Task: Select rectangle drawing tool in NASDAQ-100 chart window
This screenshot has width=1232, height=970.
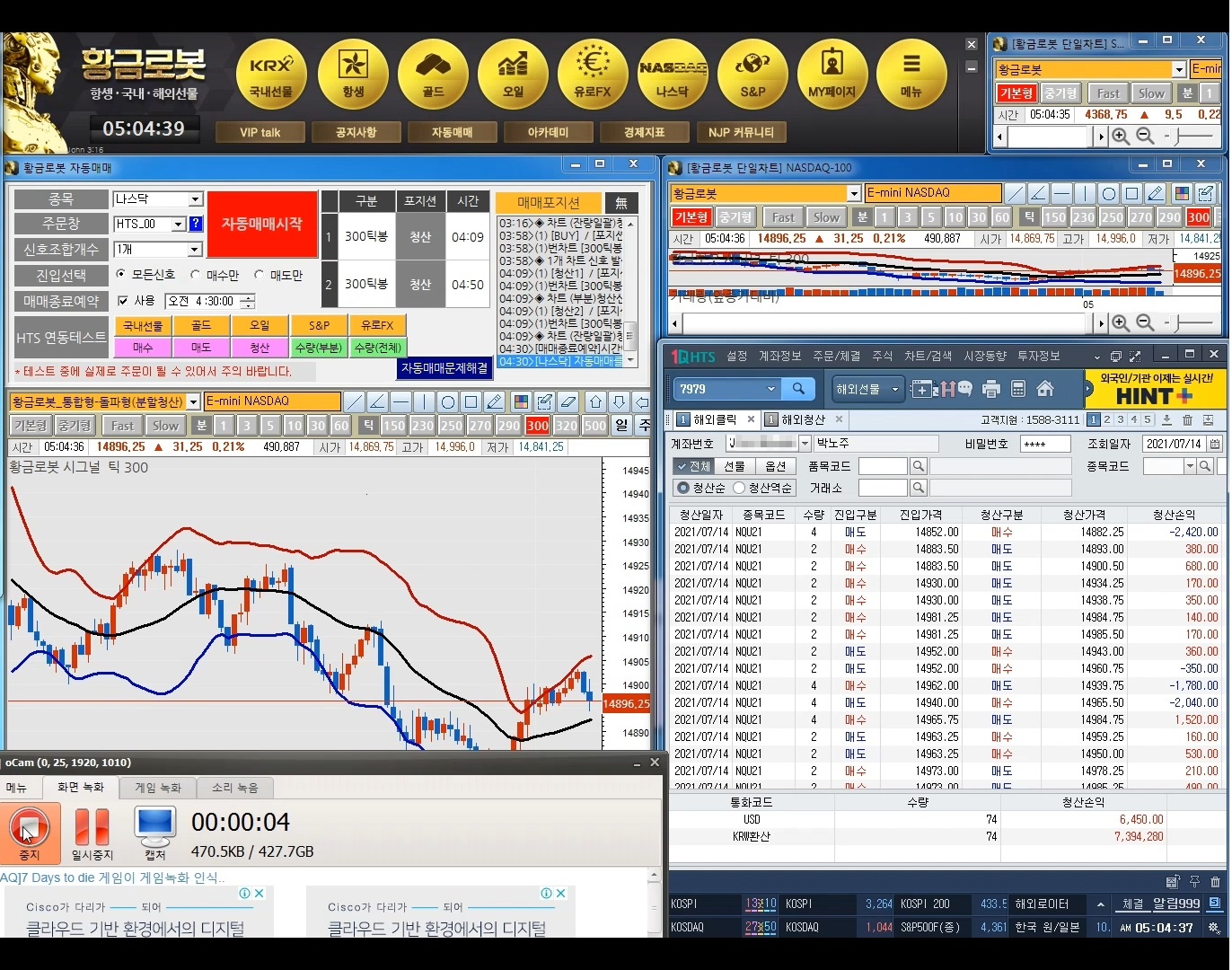Action: [x=1131, y=193]
